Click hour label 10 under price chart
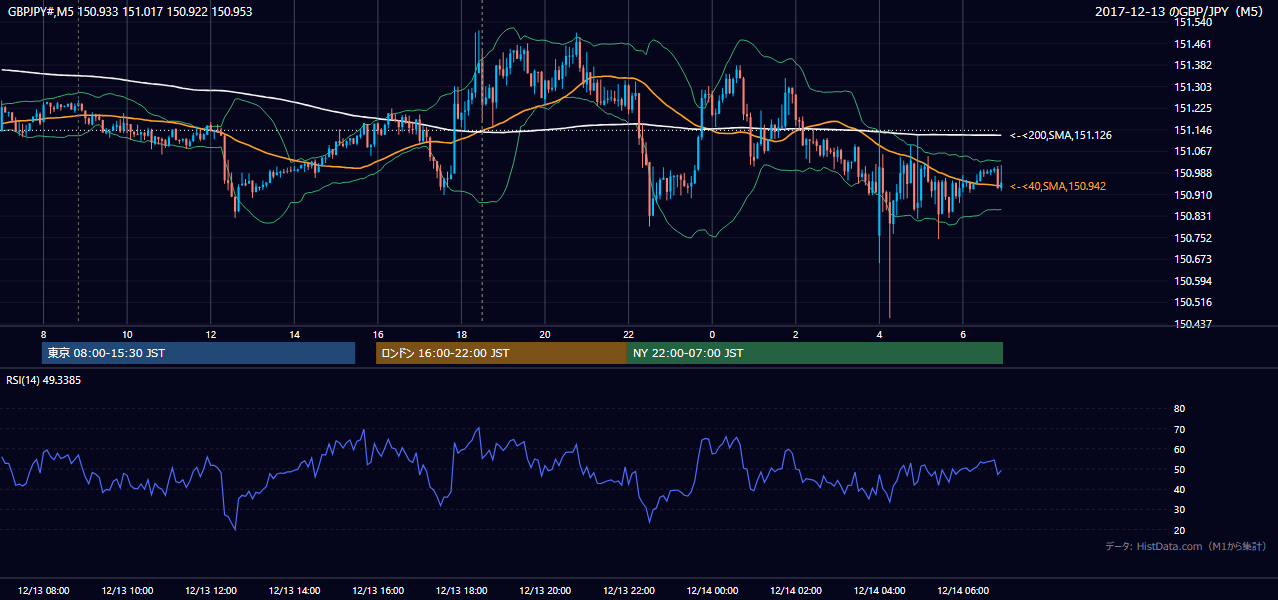The width and height of the screenshot is (1278, 600). tap(127, 334)
